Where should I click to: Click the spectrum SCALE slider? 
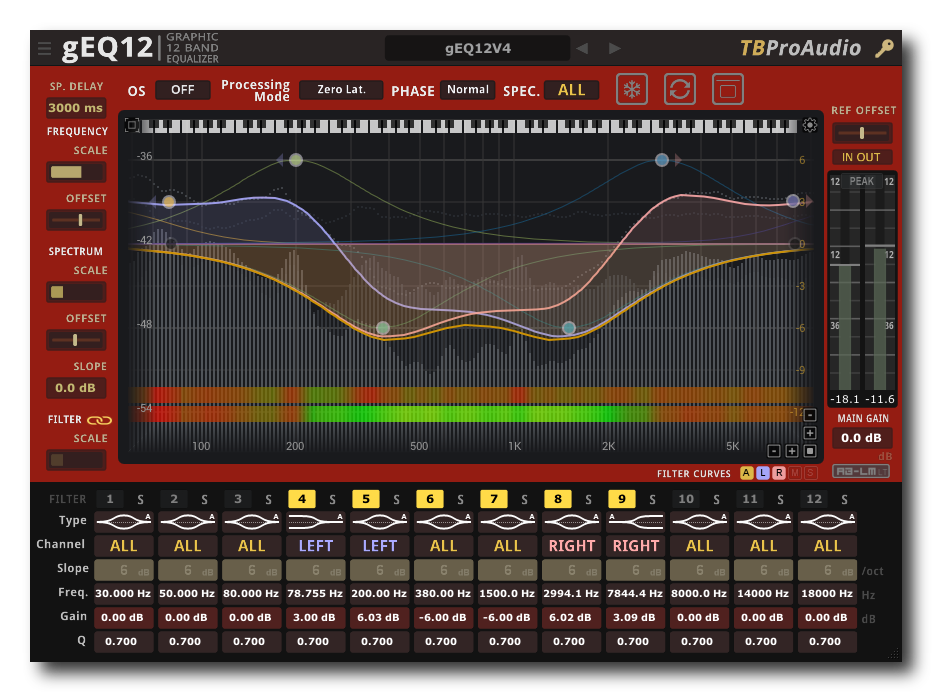click(x=76, y=292)
